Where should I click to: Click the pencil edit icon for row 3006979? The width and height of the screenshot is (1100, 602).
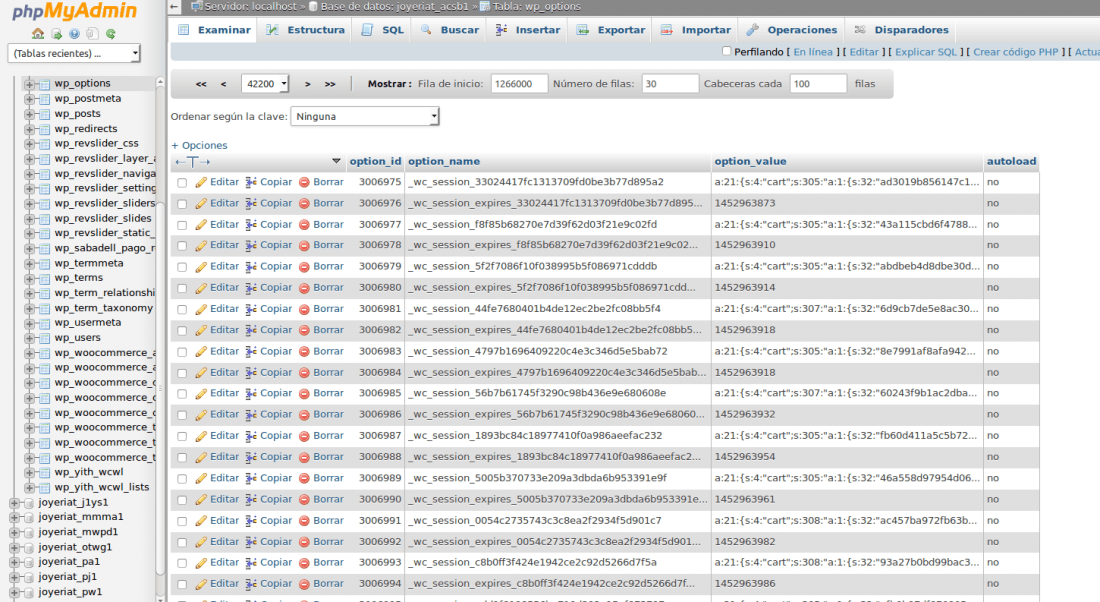point(201,267)
